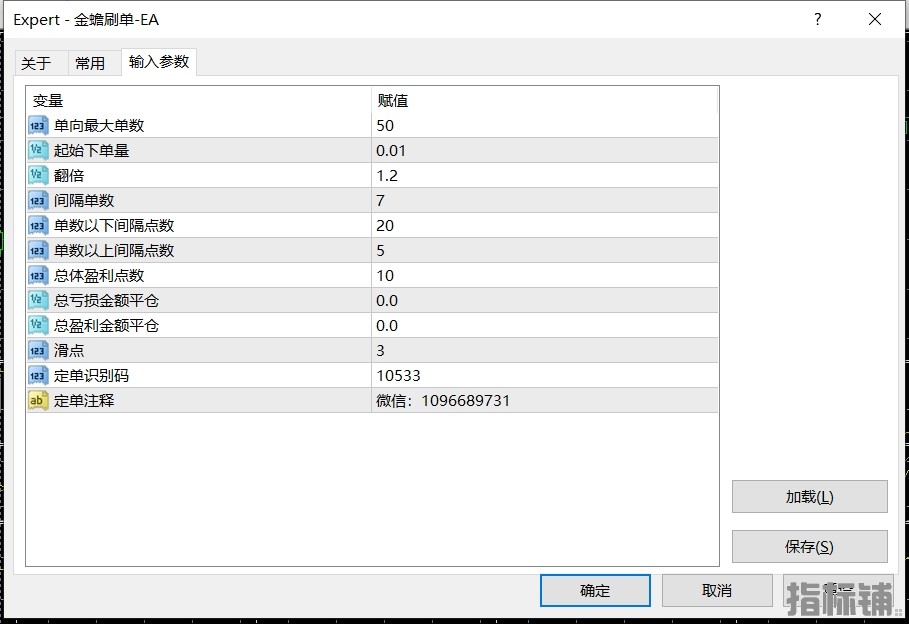Select the 定单识别码 variable name
The height and width of the screenshot is (624, 909).
pyautogui.click(x=92, y=375)
